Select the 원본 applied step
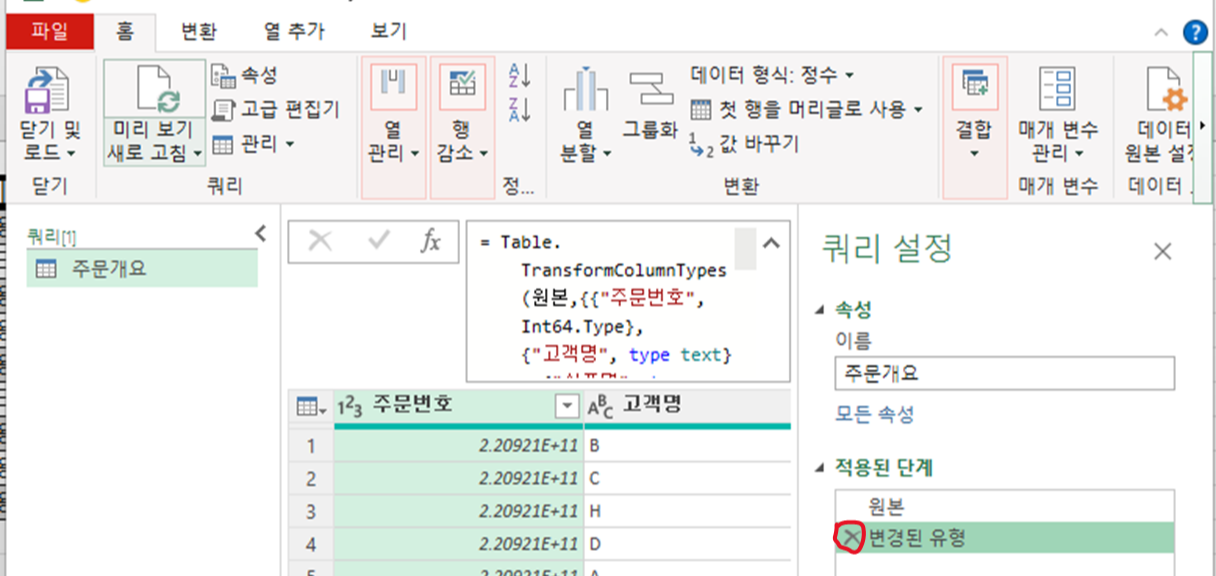 coord(1005,506)
